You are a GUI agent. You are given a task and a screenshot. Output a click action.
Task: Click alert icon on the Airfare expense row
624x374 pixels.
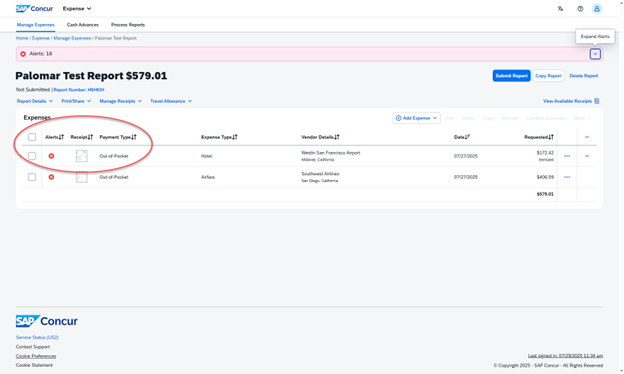click(51, 177)
